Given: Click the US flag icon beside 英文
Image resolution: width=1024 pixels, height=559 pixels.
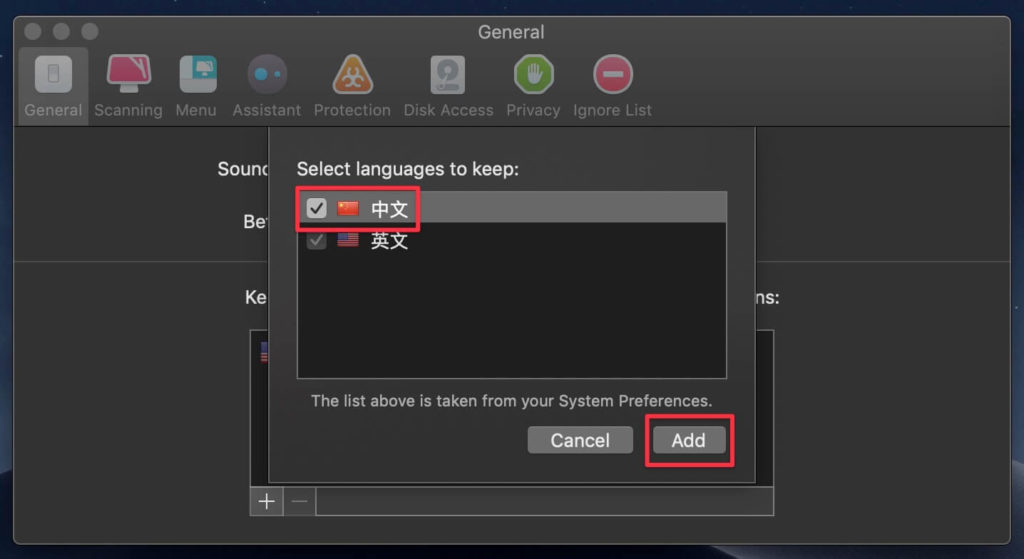Looking at the screenshot, I should (x=348, y=240).
